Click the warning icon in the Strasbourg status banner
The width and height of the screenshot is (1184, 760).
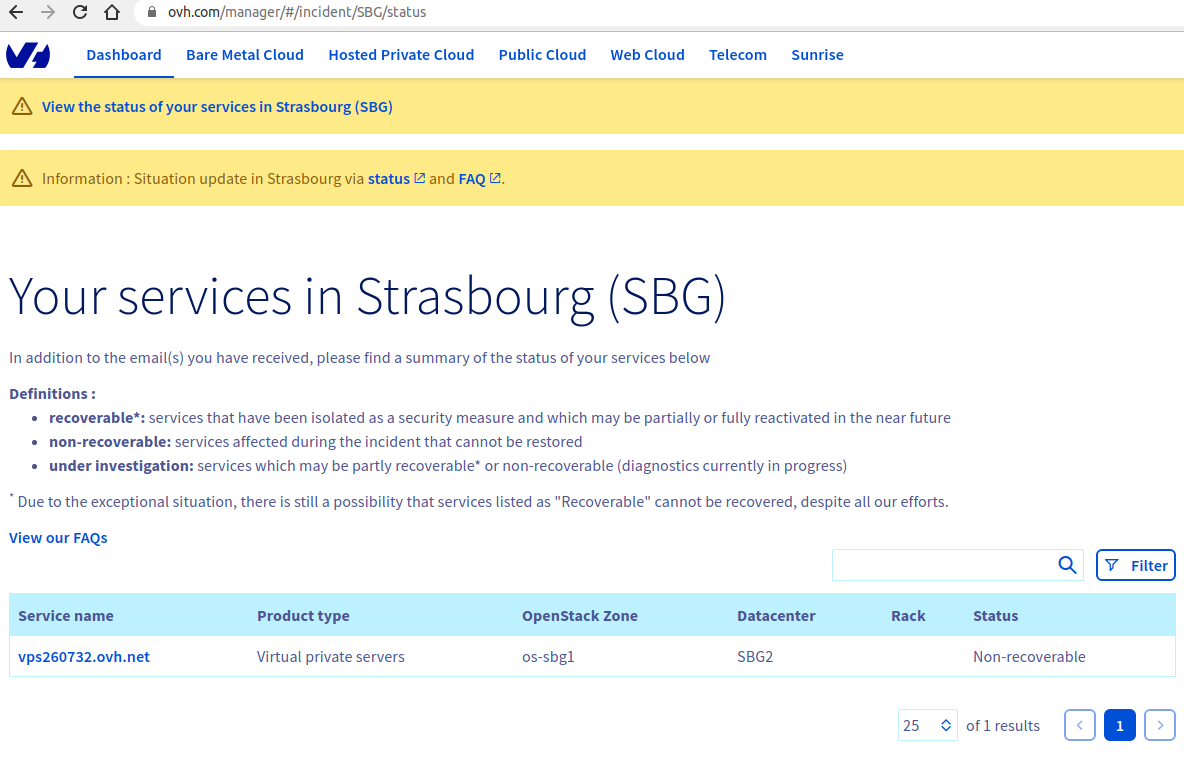click(22, 107)
